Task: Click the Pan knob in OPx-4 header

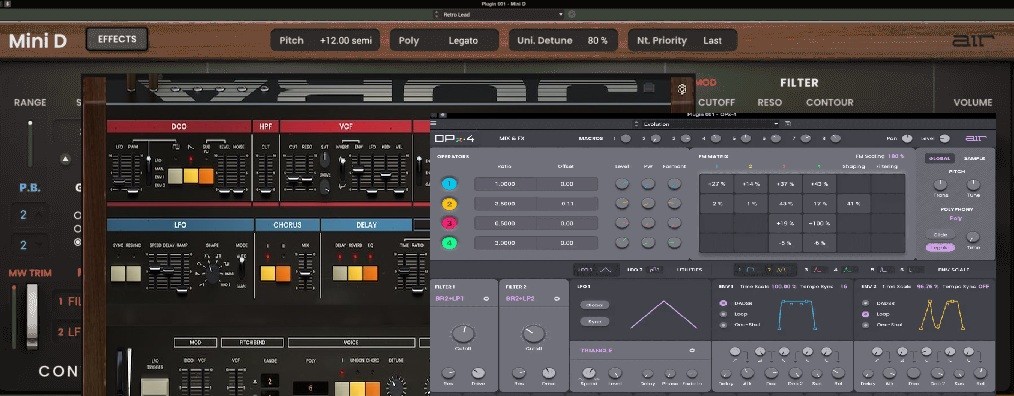Action: 907,138
